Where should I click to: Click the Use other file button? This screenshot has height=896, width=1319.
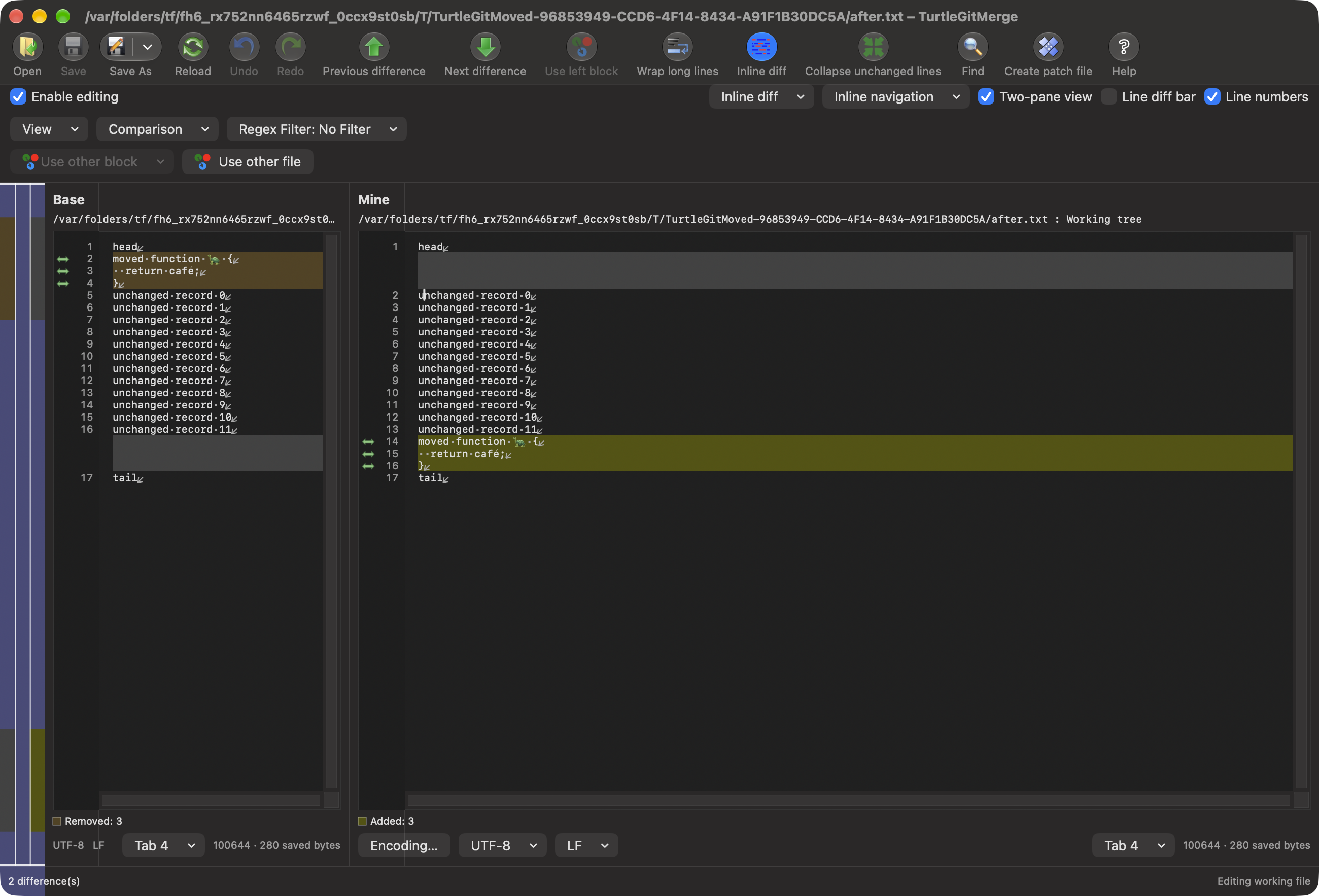click(248, 162)
